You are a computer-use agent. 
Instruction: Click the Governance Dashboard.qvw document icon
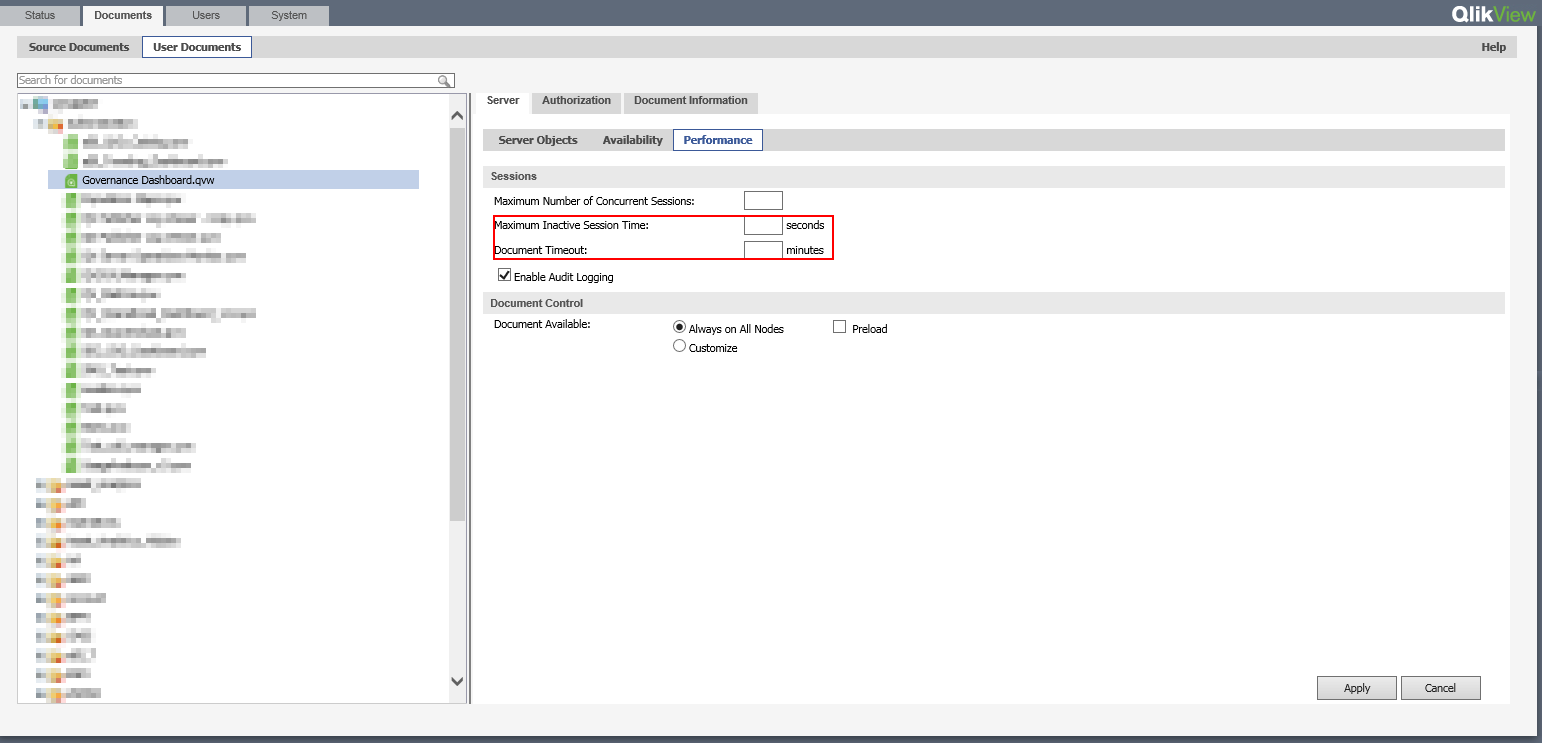click(71, 181)
